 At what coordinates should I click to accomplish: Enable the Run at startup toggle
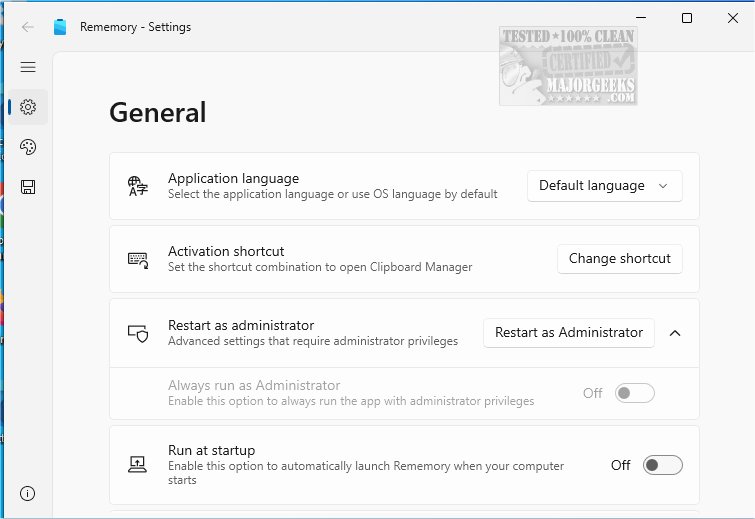pos(663,465)
